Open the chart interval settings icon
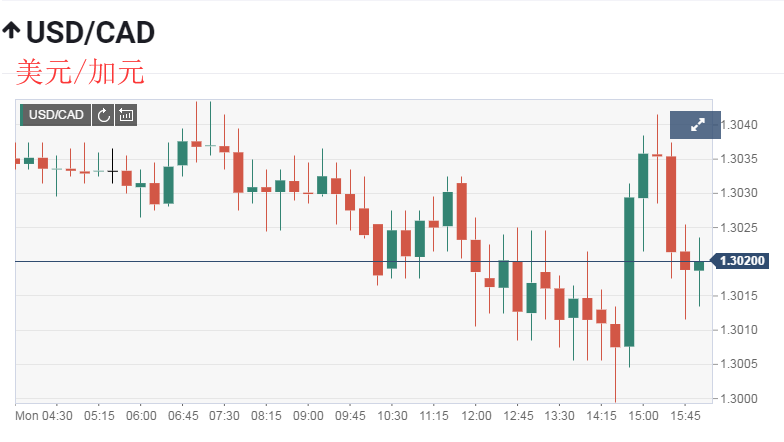Image resolution: width=784 pixels, height=442 pixels. 126,115
